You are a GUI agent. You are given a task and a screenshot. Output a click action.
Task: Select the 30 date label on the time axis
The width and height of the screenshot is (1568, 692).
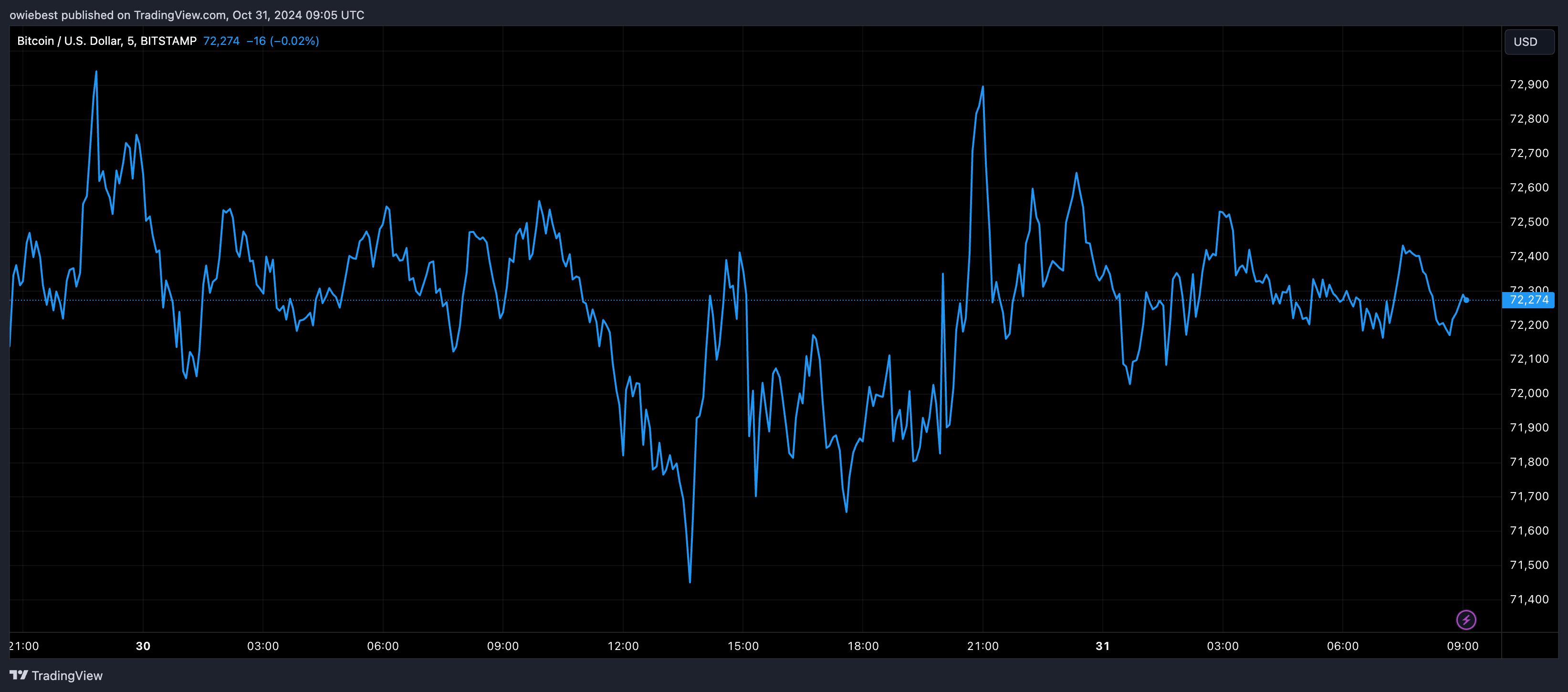143,646
